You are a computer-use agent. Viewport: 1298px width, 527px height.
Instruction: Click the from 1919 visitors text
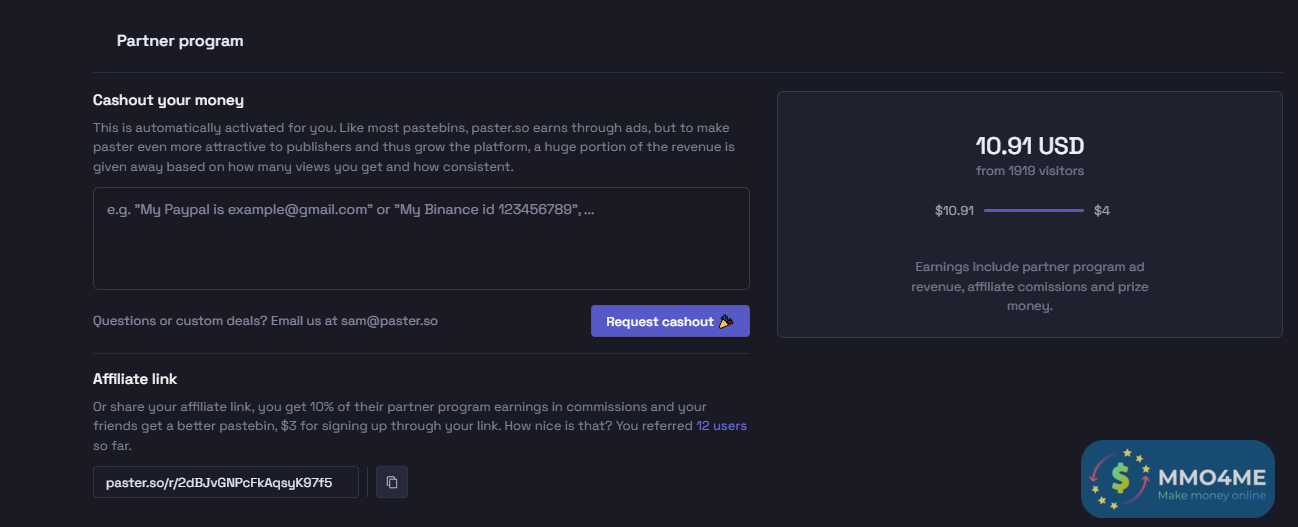[x=1029, y=171]
